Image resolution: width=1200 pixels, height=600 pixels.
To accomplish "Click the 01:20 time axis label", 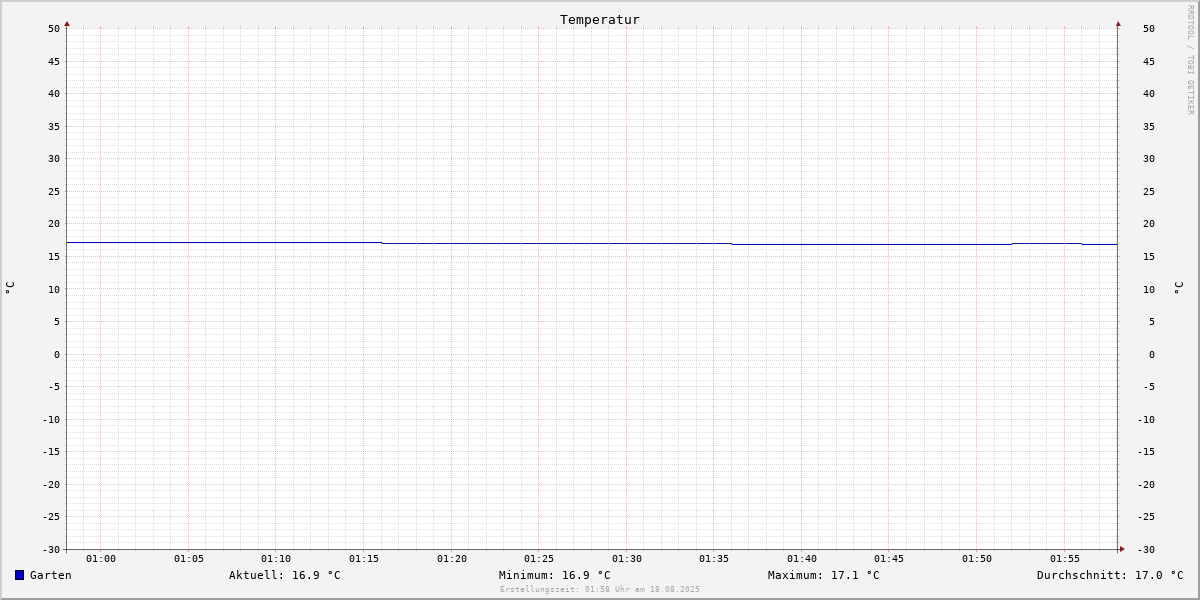I will [452, 559].
